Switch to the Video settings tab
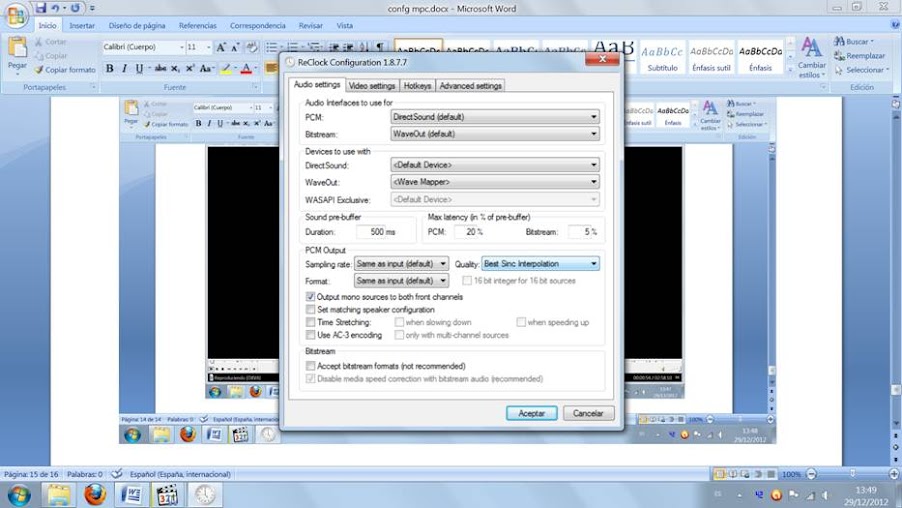The width and height of the screenshot is (902, 508). [372, 86]
